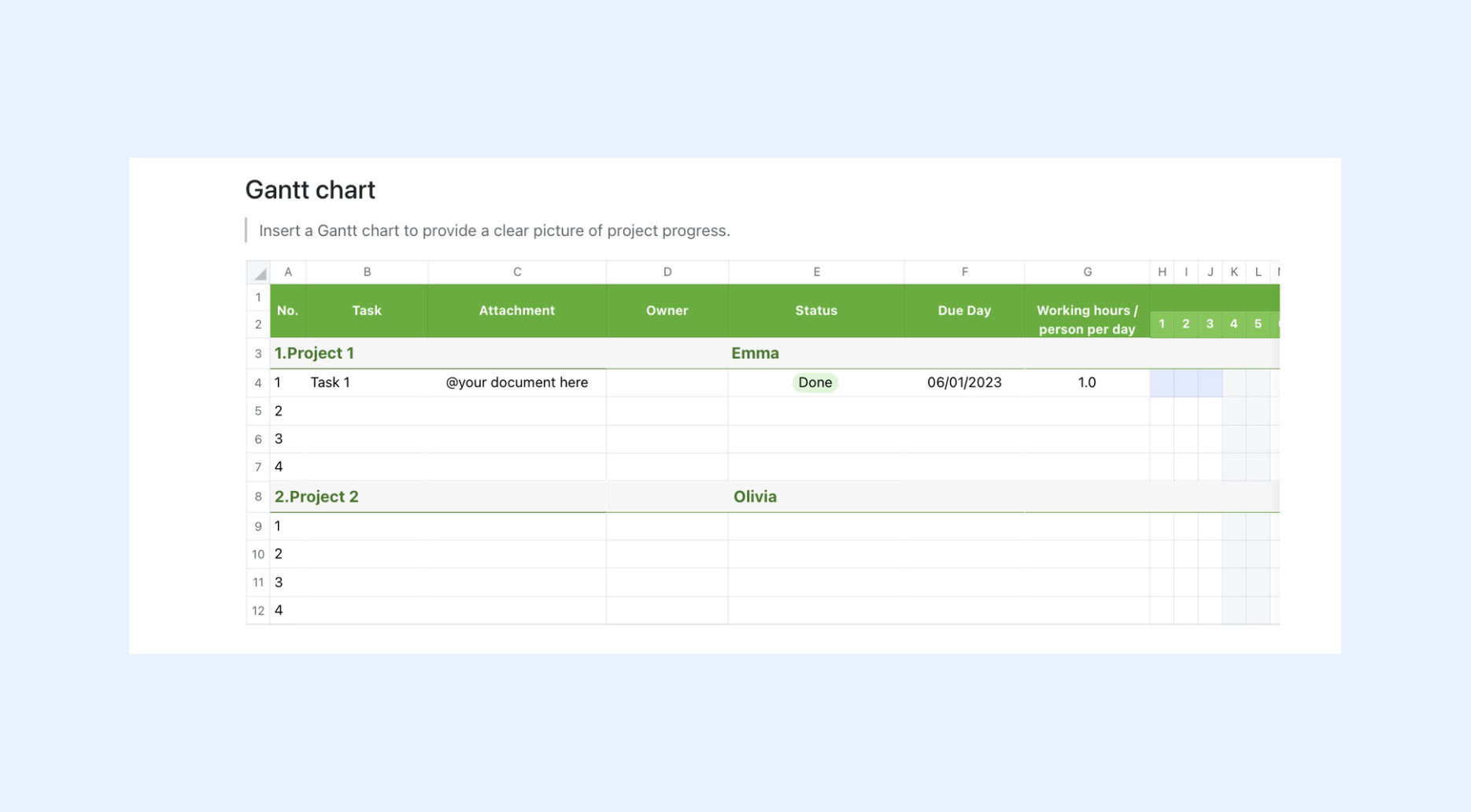Select column H header

[x=1162, y=272]
